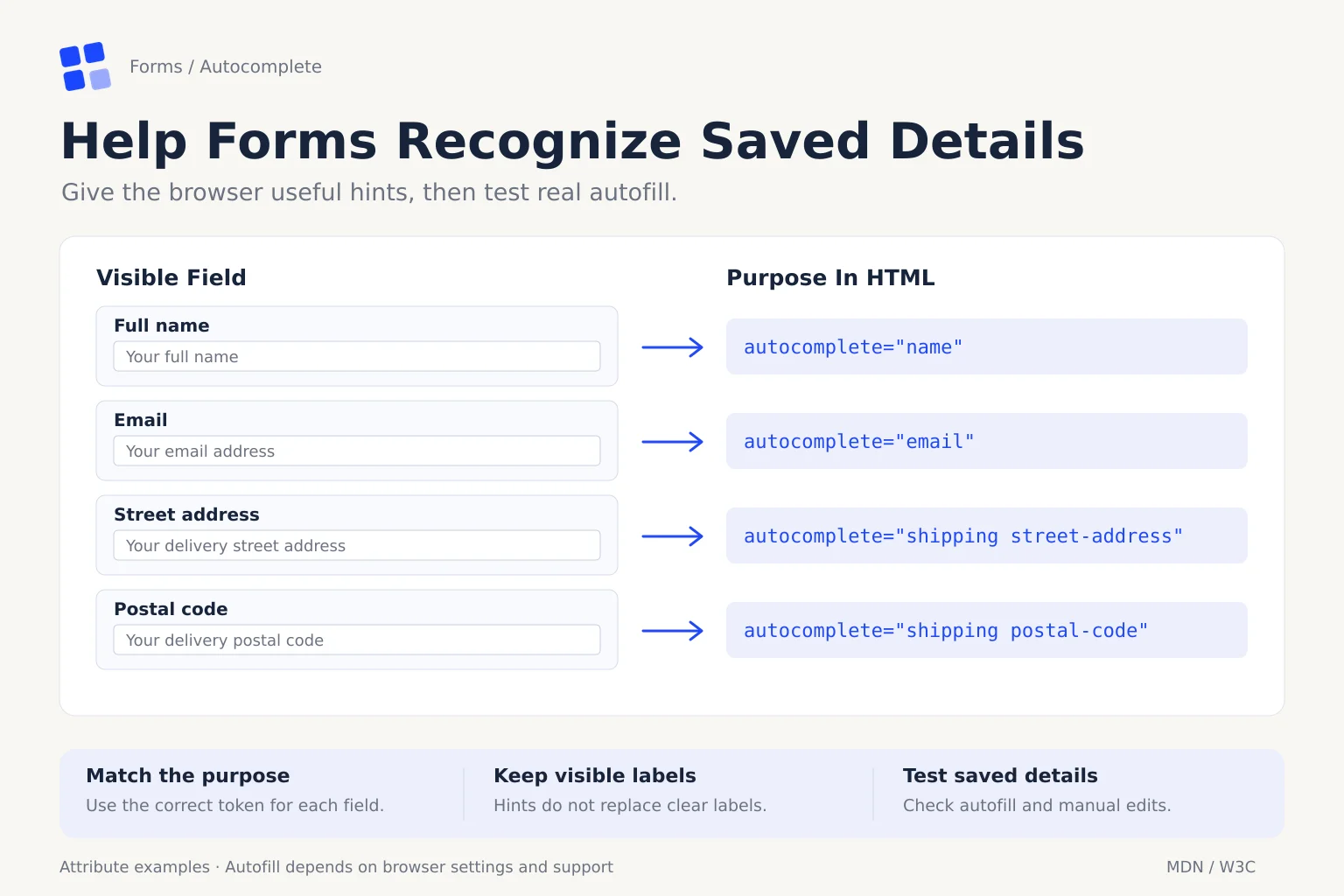Click the Attribute examples footer note
1344x896 pixels.
[336, 867]
